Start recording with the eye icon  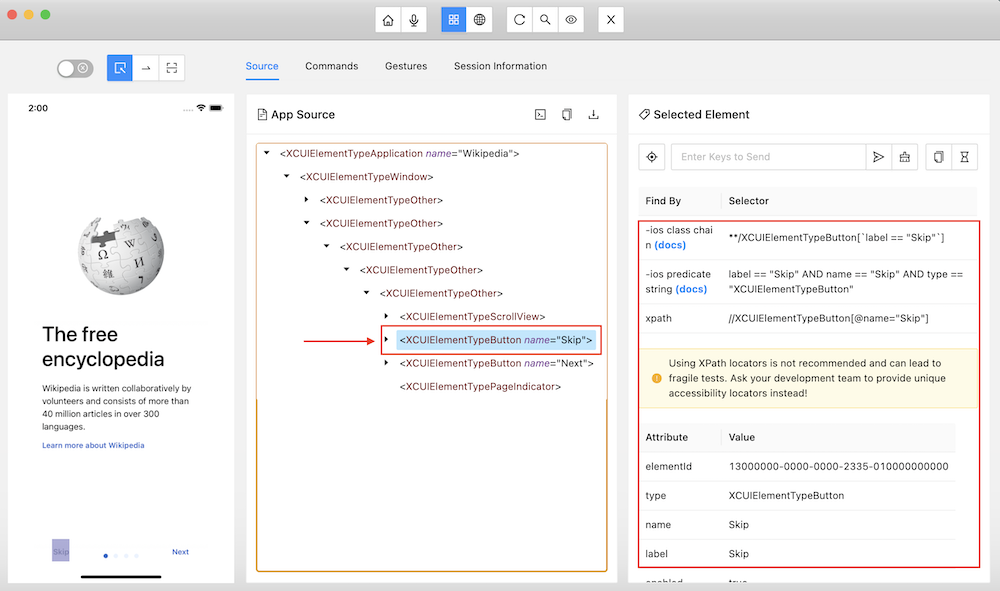[x=571, y=20]
